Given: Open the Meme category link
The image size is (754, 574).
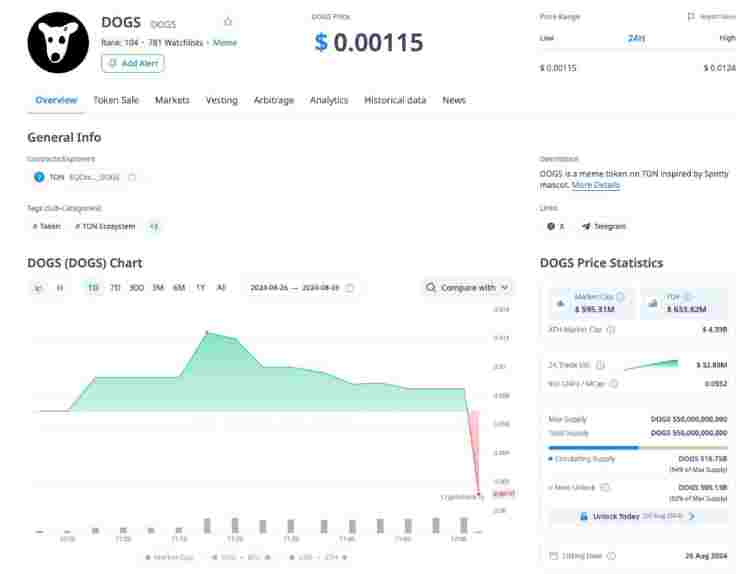Looking at the screenshot, I should click(x=225, y=43).
